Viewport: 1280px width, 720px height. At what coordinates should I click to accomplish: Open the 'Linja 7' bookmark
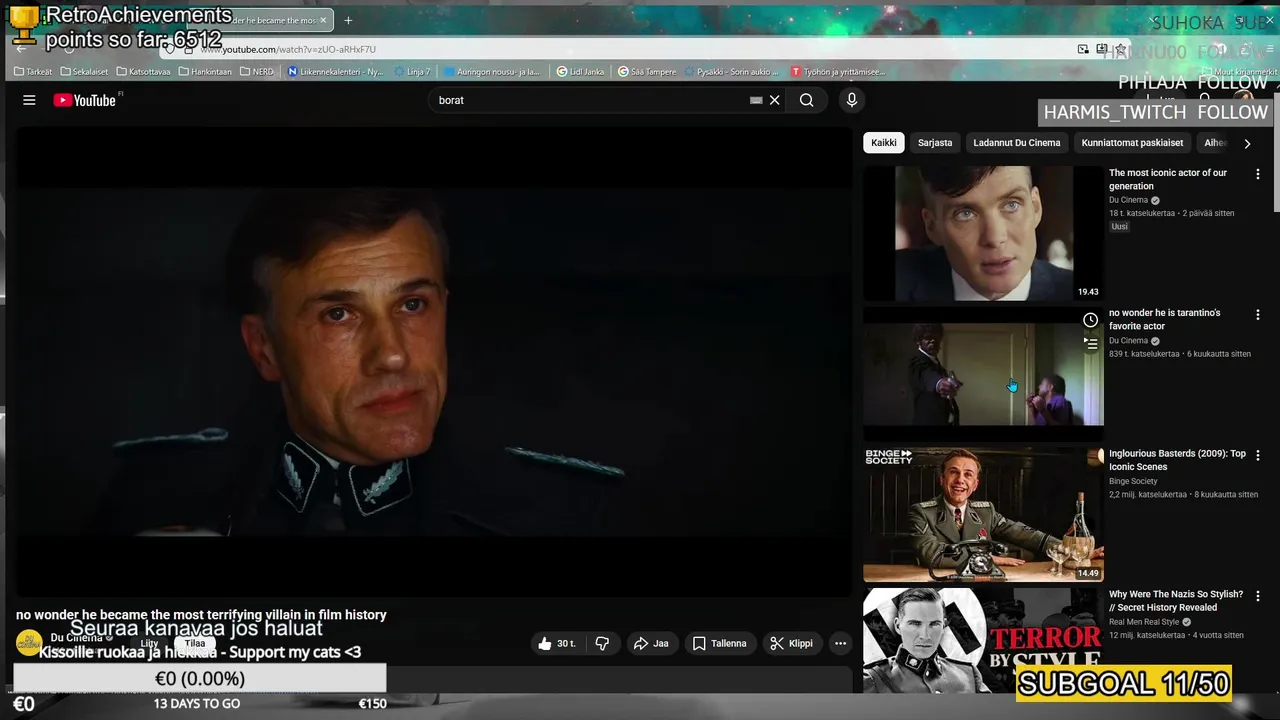point(413,72)
